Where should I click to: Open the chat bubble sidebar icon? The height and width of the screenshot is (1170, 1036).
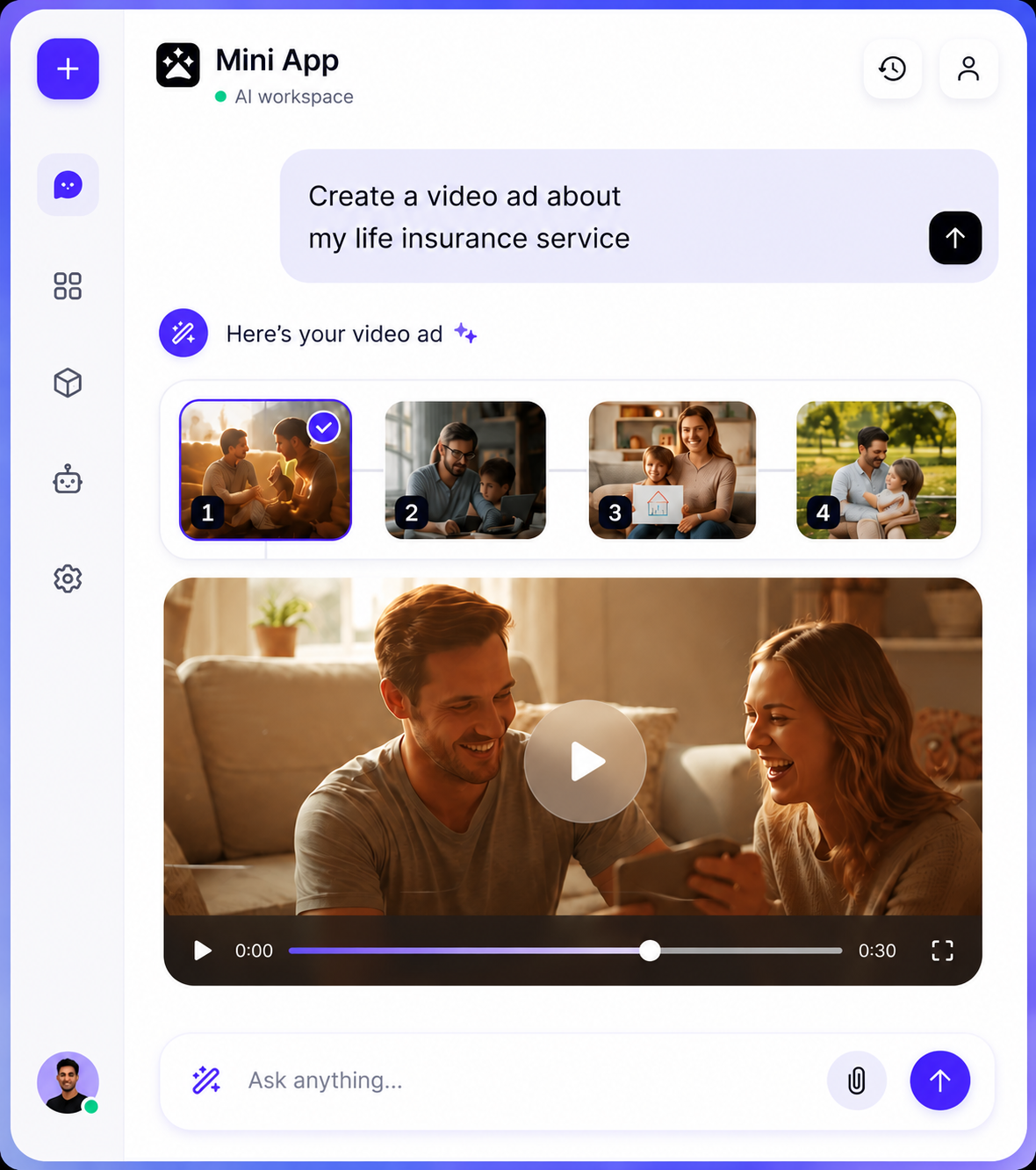point(68,185)
